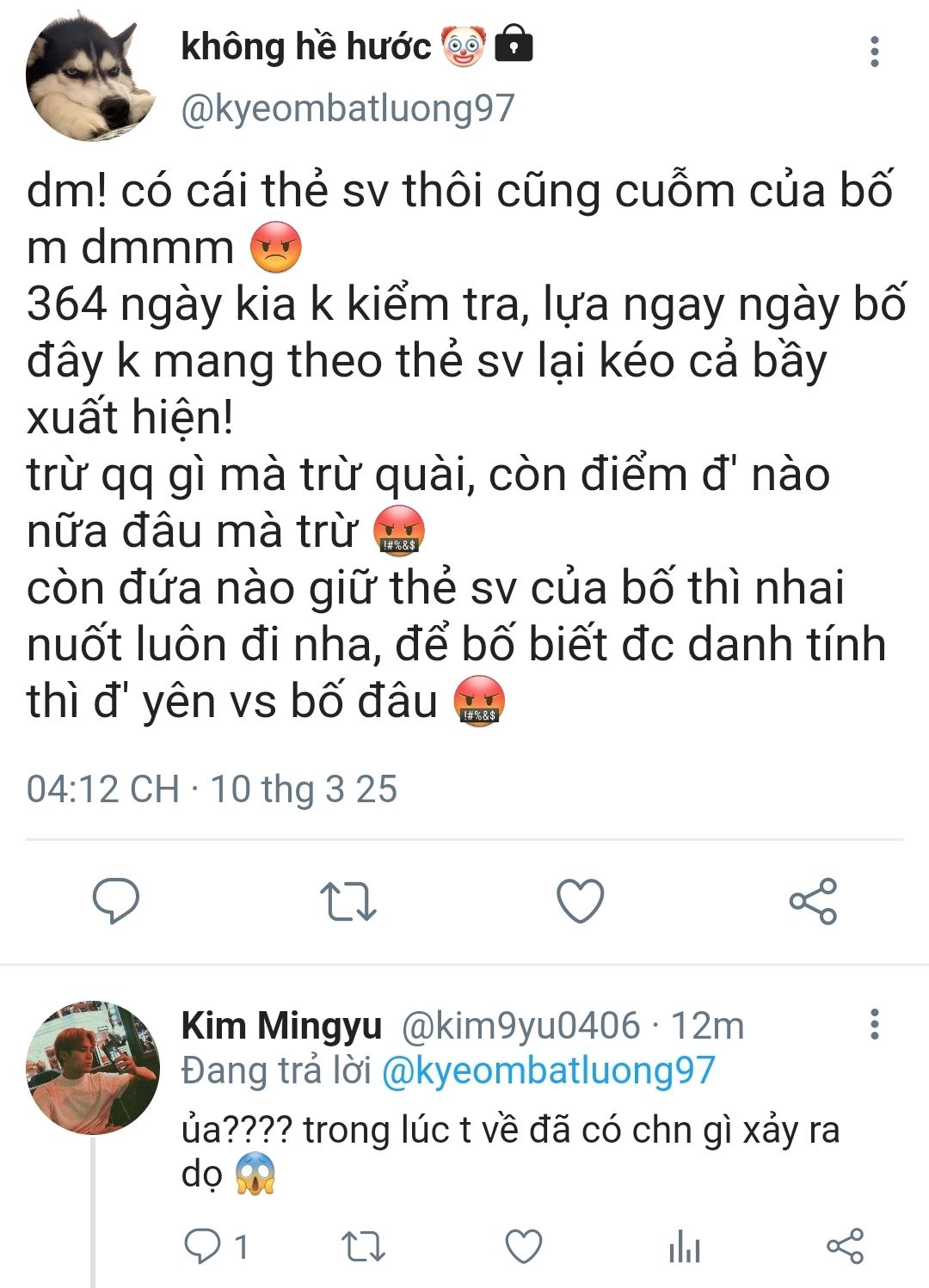Open Kim Mingyu reply's three-dot menu

click(874, 1024)
